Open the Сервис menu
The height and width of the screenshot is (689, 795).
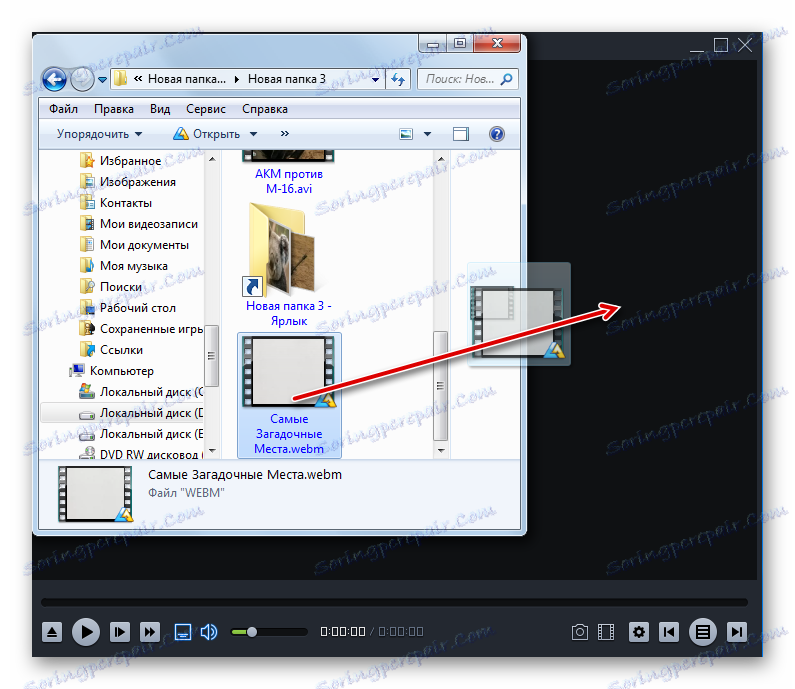click(205, 109)
